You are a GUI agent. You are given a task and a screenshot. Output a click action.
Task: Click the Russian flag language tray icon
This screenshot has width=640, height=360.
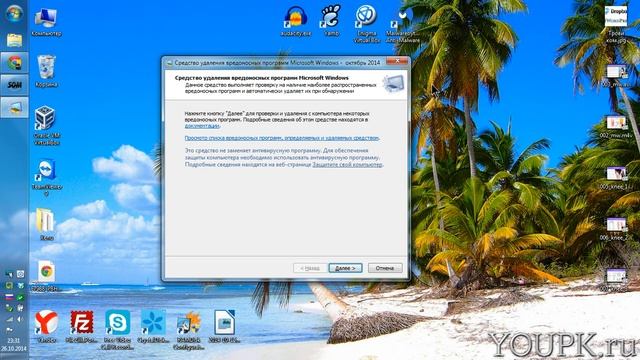9,297
